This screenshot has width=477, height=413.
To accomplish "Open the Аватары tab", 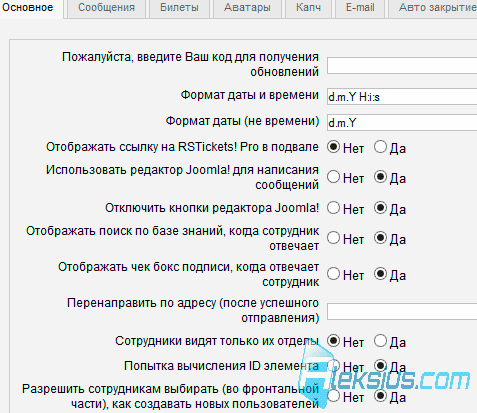I will [x=247, y=8].
